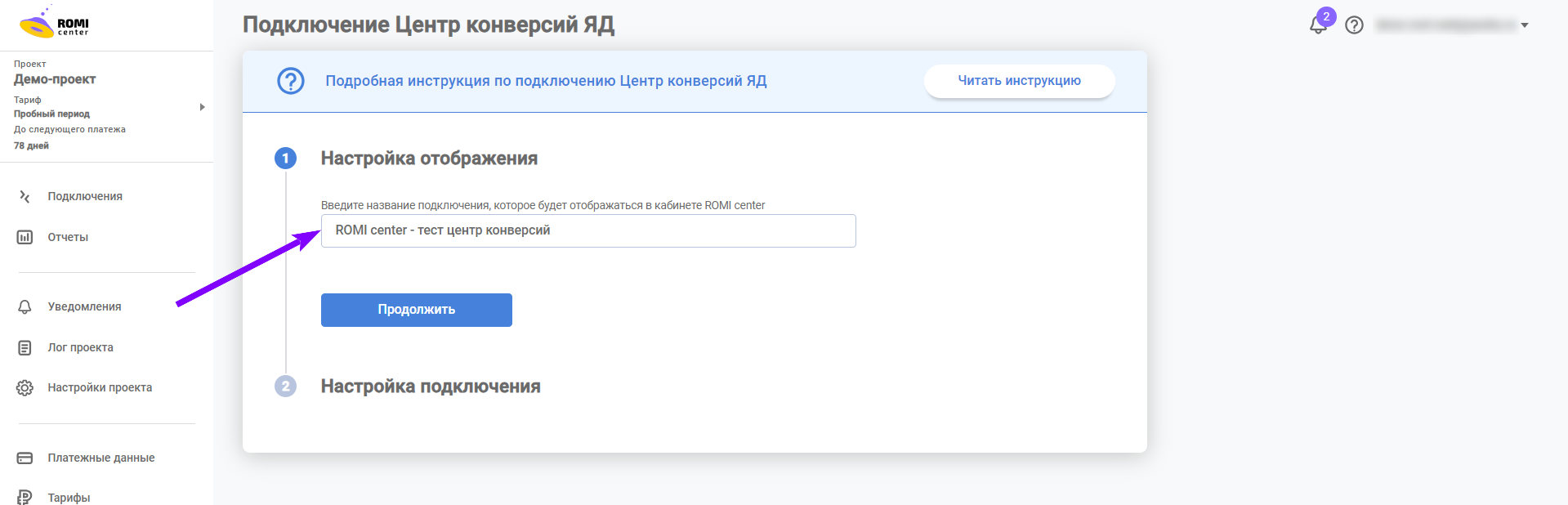Select step 1 Настройка отображения heading
The height and width of the screenshot is (505, 1568).
(429, 159)
